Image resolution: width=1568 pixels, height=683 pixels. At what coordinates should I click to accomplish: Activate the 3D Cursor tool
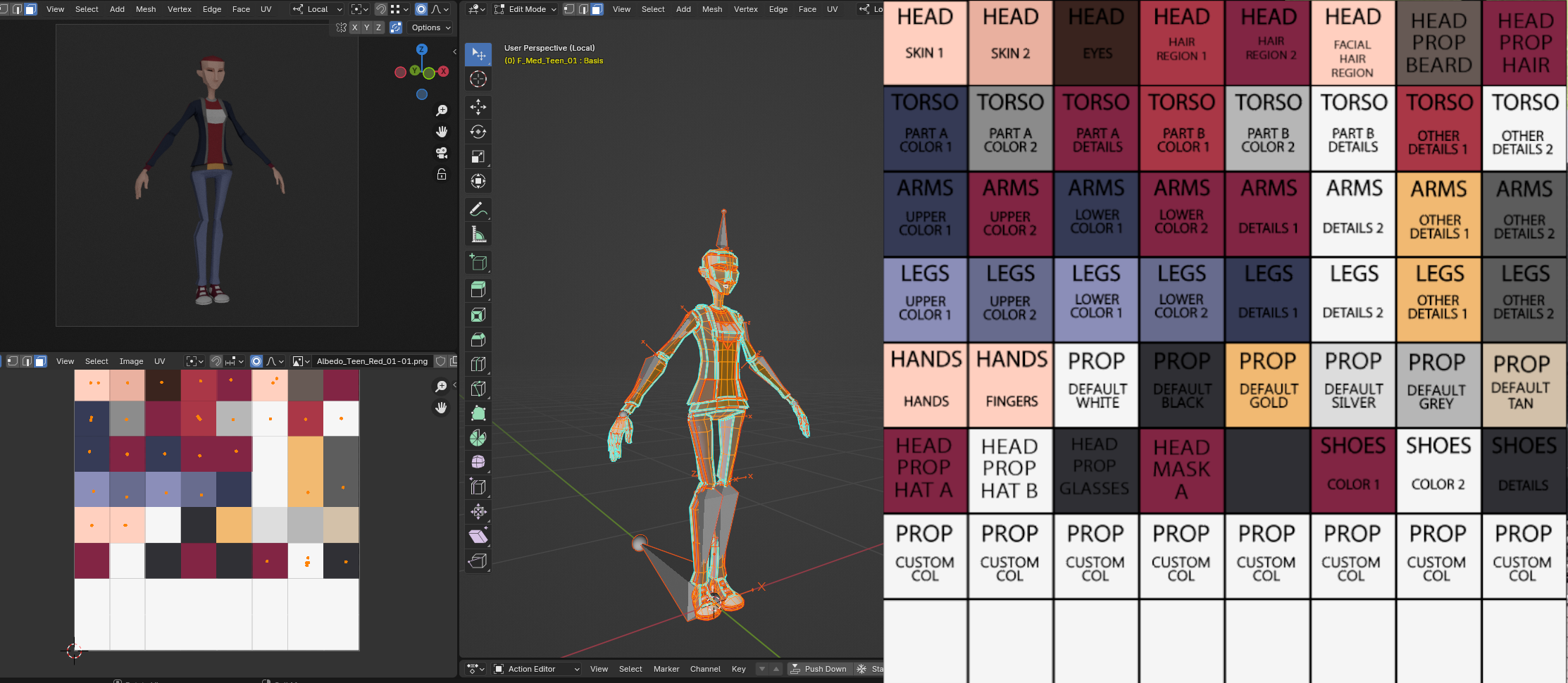478,79
